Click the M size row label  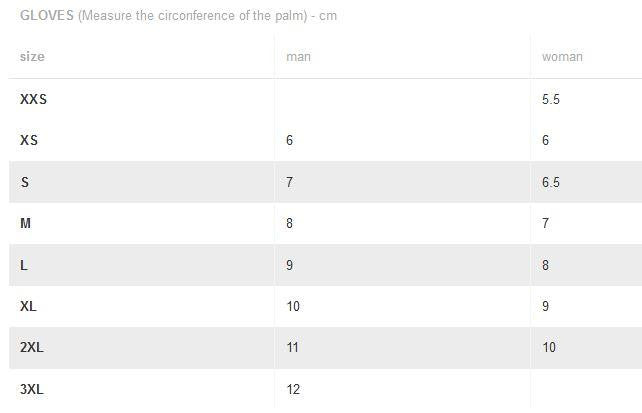coord(25,223)
